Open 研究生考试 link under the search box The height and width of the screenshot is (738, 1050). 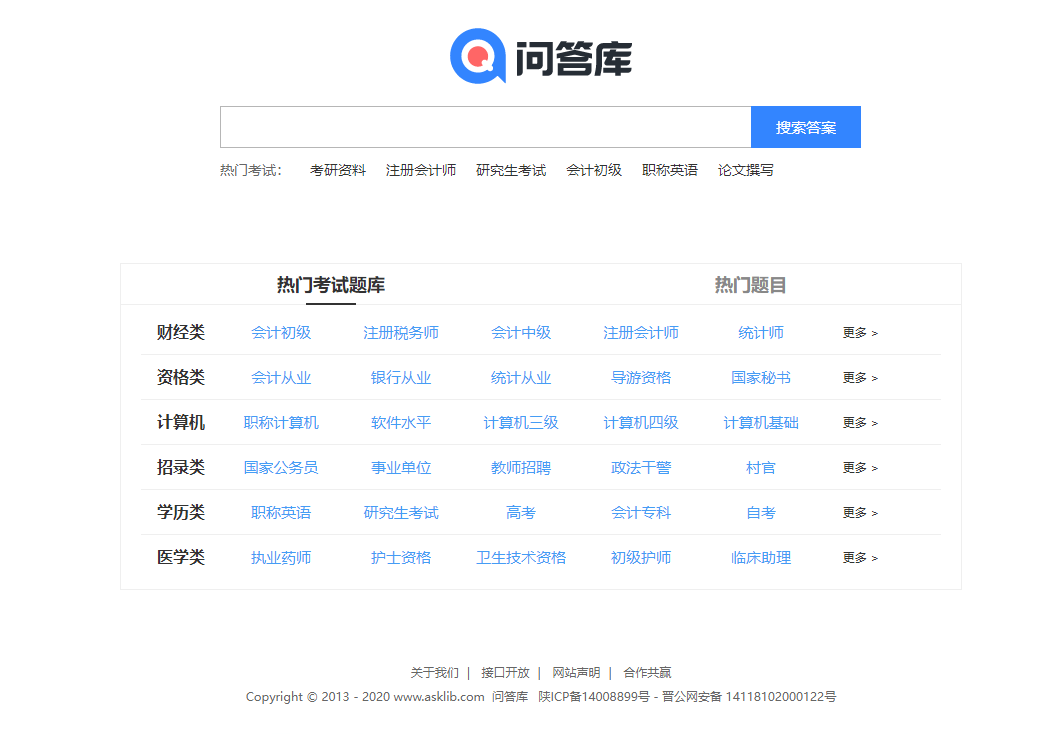(511, 170)
